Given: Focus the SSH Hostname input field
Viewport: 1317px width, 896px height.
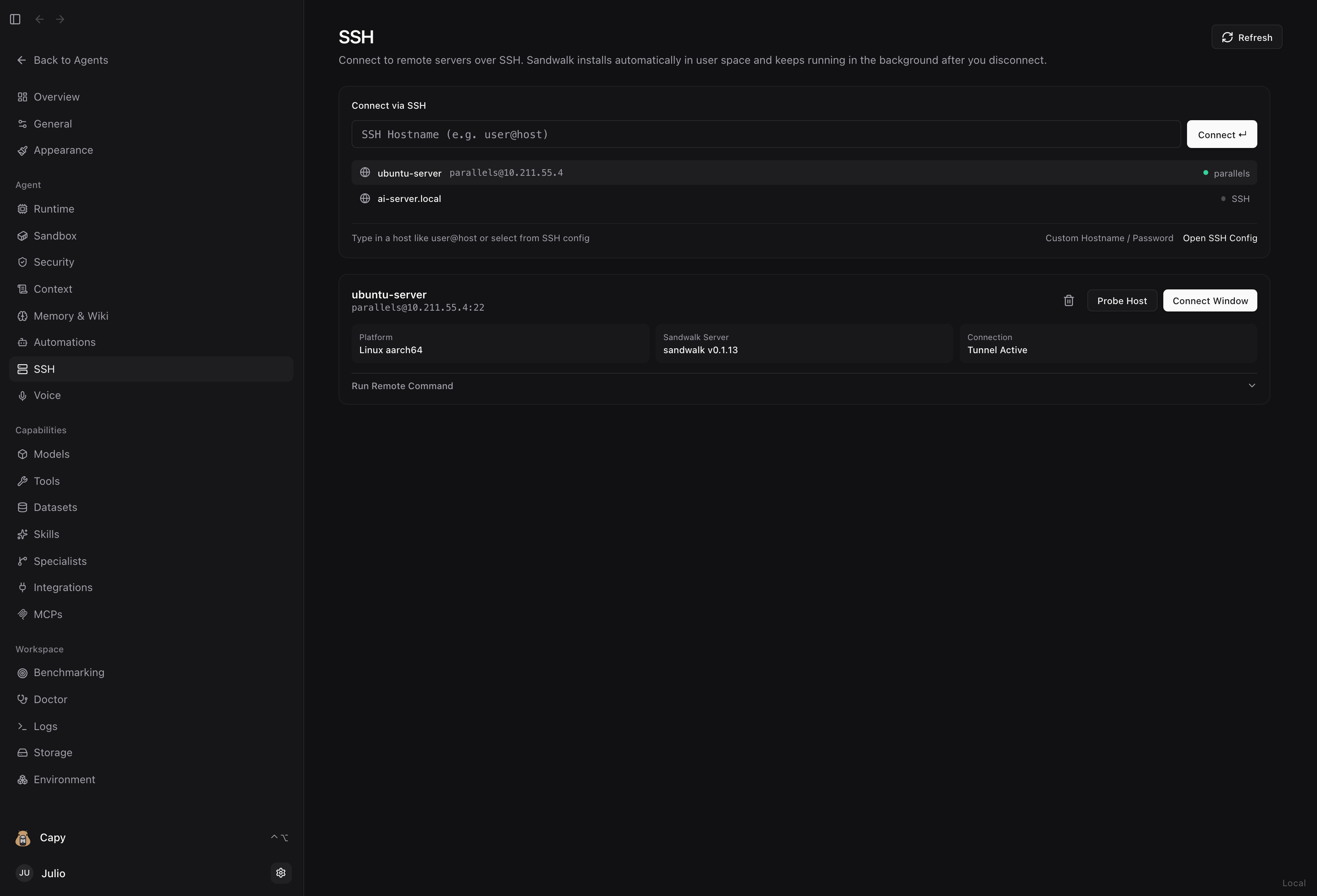Looking at the screenshot, I should pyautogui.click(x=766, y=134).
